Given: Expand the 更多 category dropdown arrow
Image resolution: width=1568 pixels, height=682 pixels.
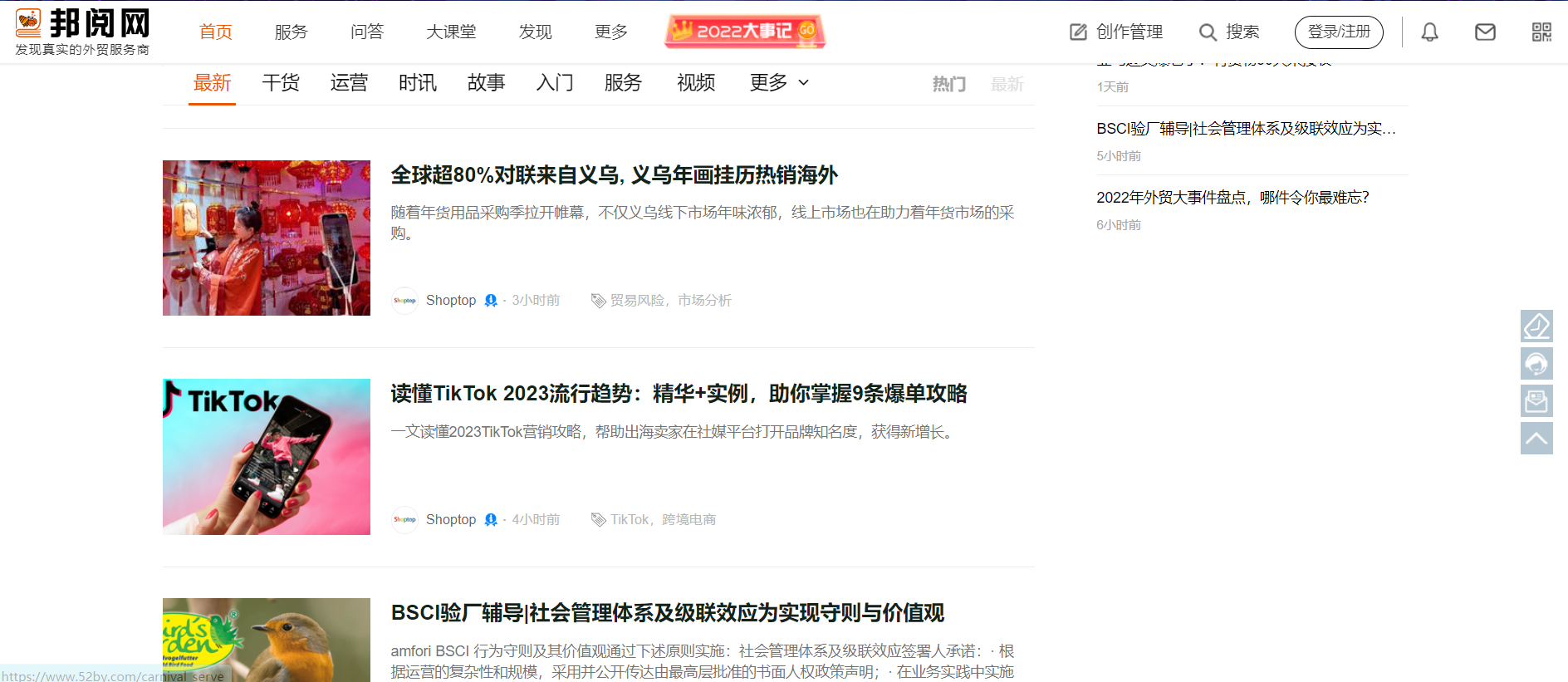Looking at the screenshot, I should coord(803,82).
